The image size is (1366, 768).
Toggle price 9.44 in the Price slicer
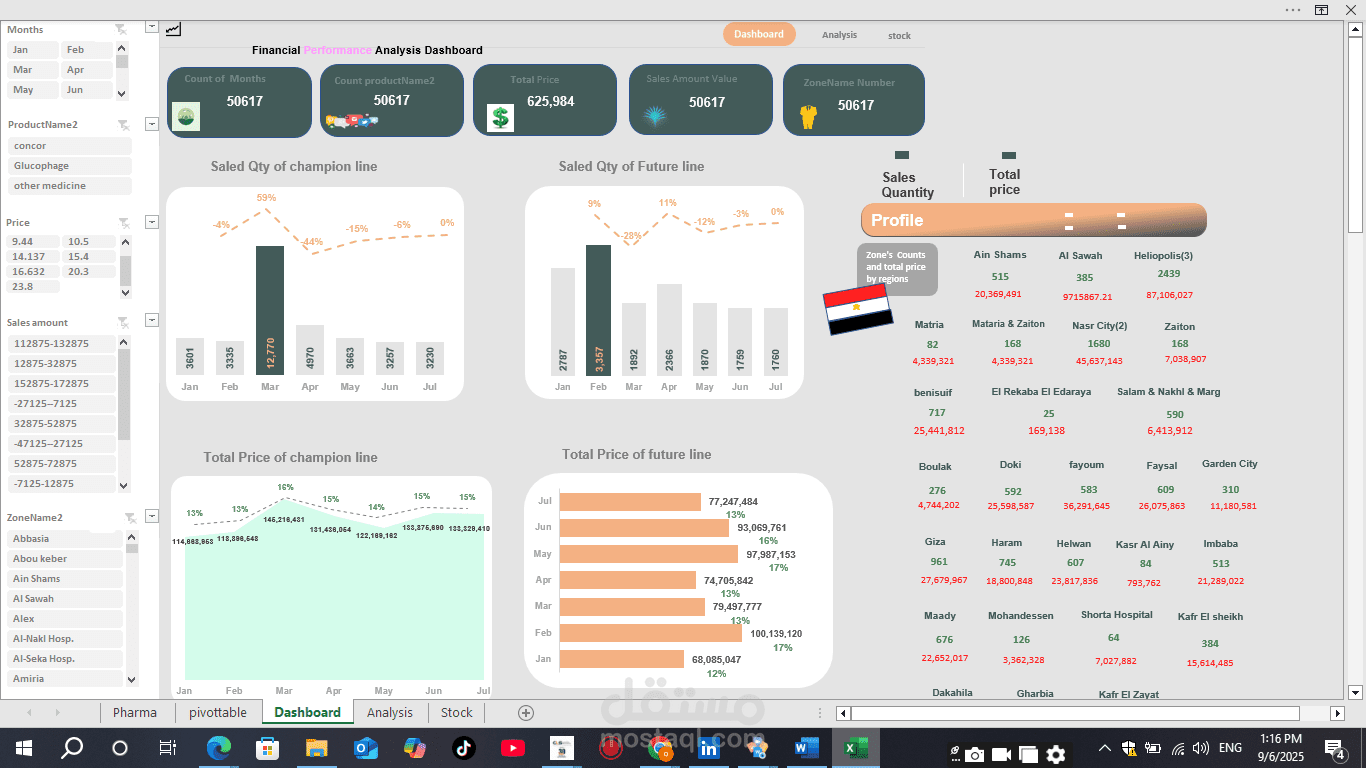(33, 242)
